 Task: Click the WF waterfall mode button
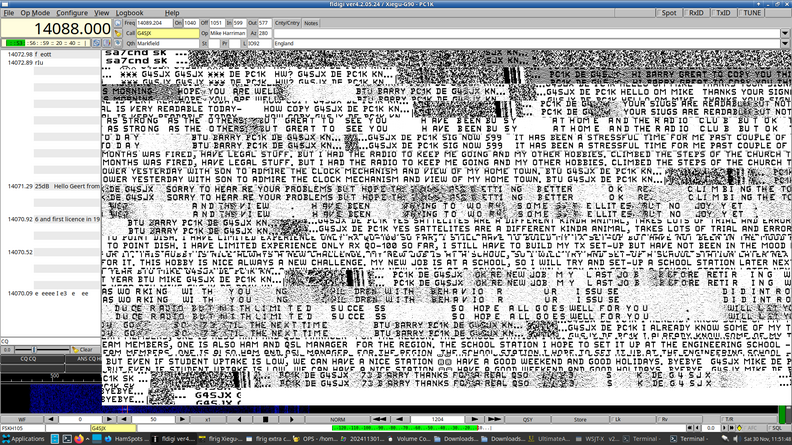pos(22,419)
